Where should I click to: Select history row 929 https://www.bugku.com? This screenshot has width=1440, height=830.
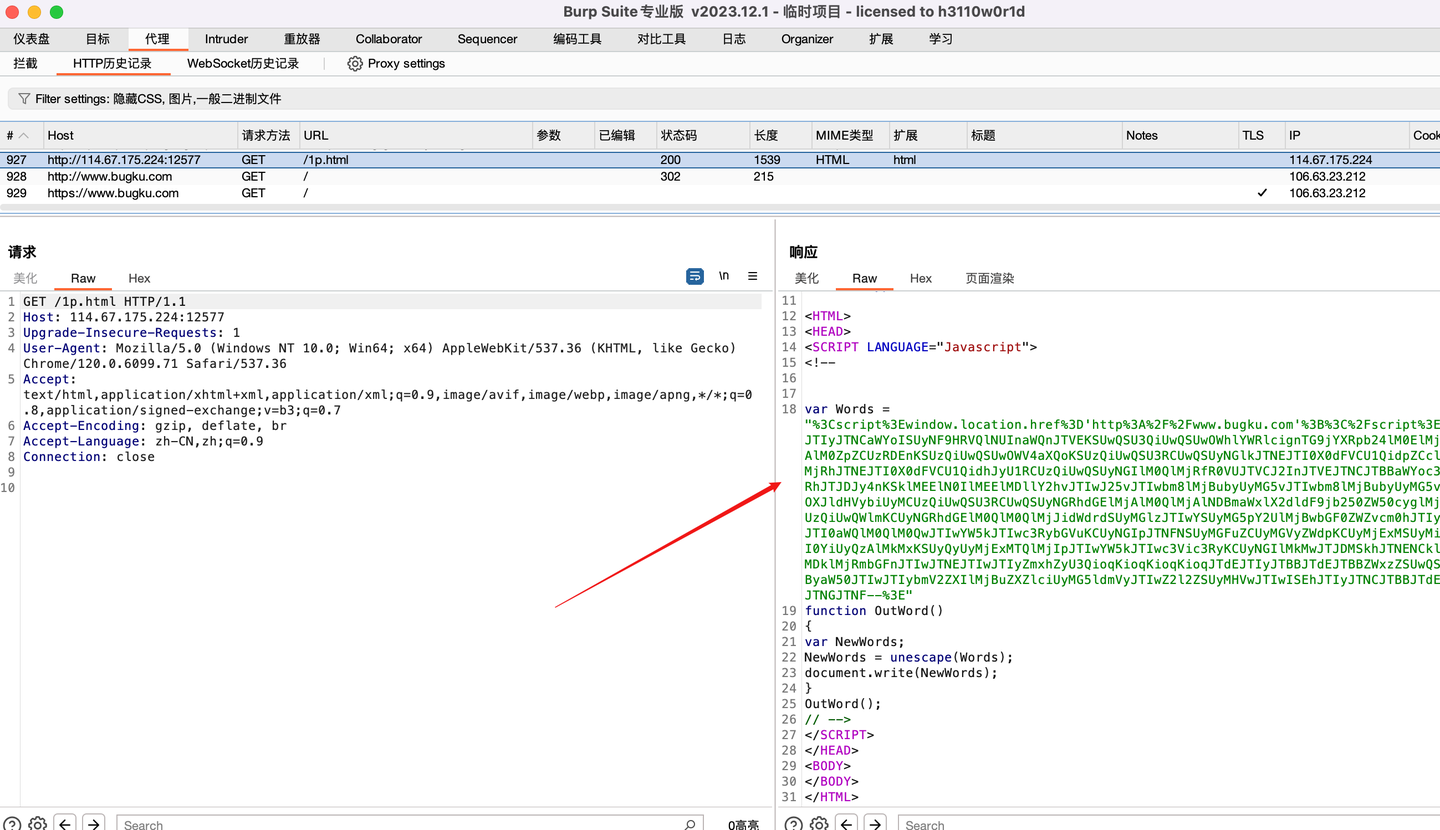720,193
